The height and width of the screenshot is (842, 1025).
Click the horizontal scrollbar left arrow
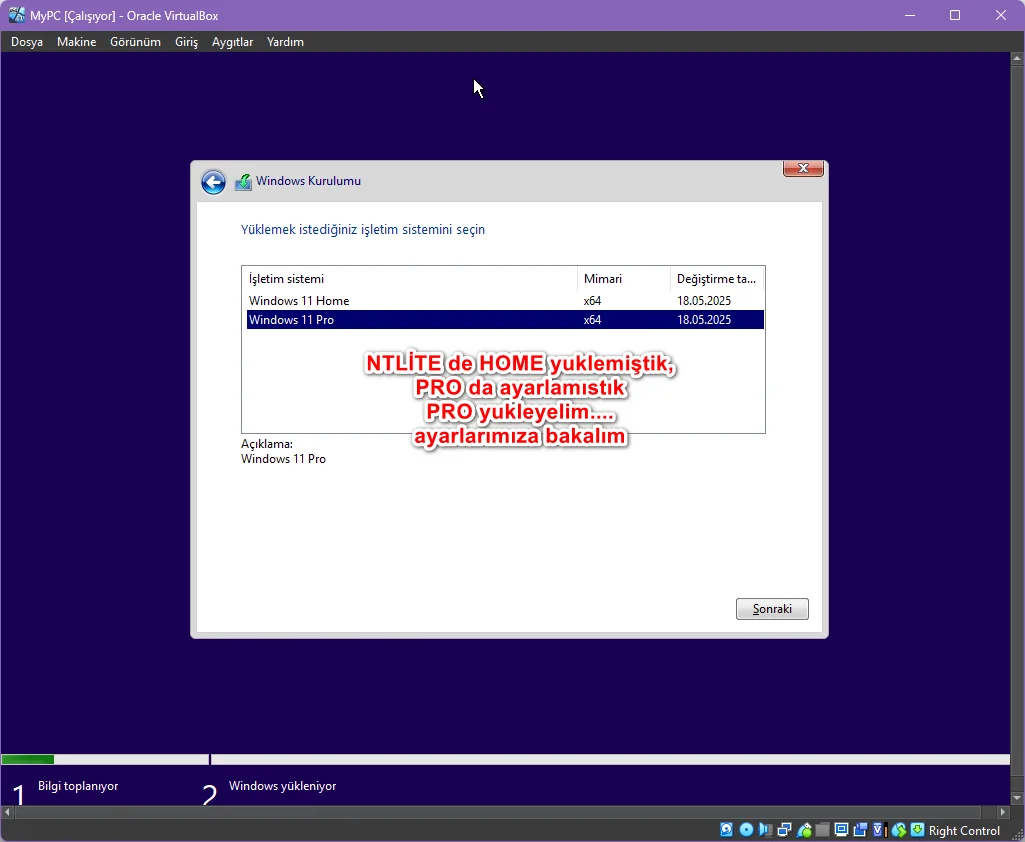pos(7,812)
